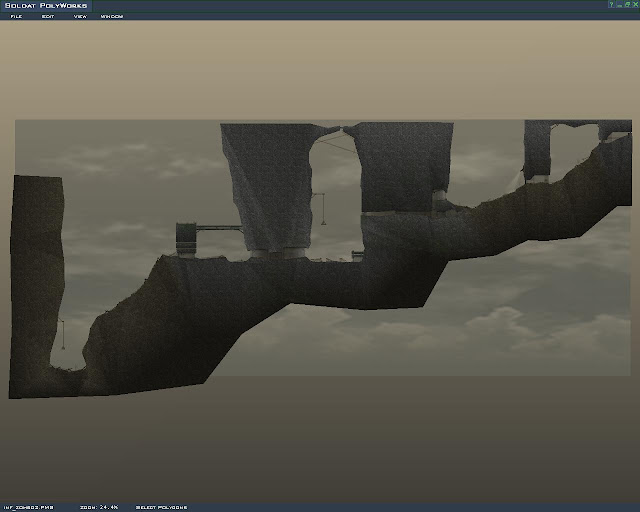
Task: Open the Window menu
Action: coord(112,16)
